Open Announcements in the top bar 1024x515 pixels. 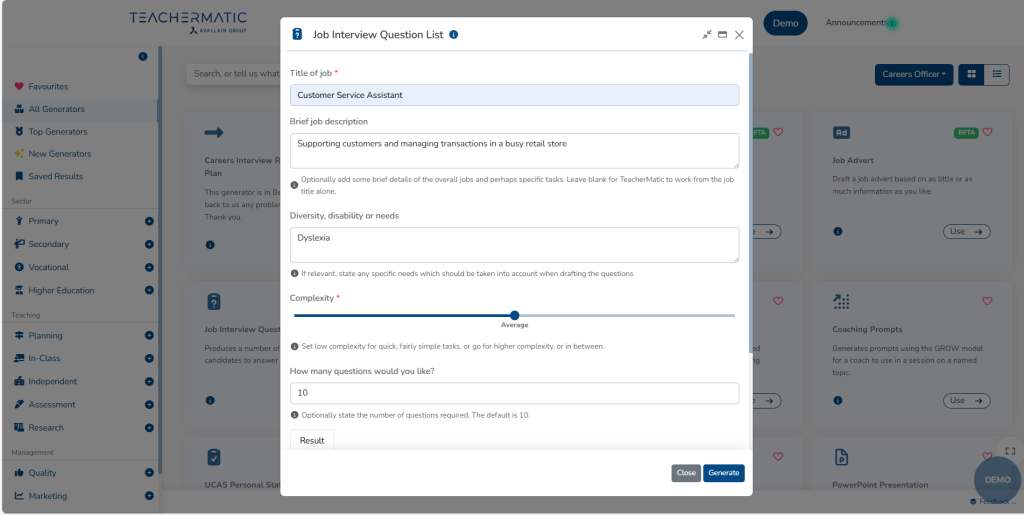point(856,23)
